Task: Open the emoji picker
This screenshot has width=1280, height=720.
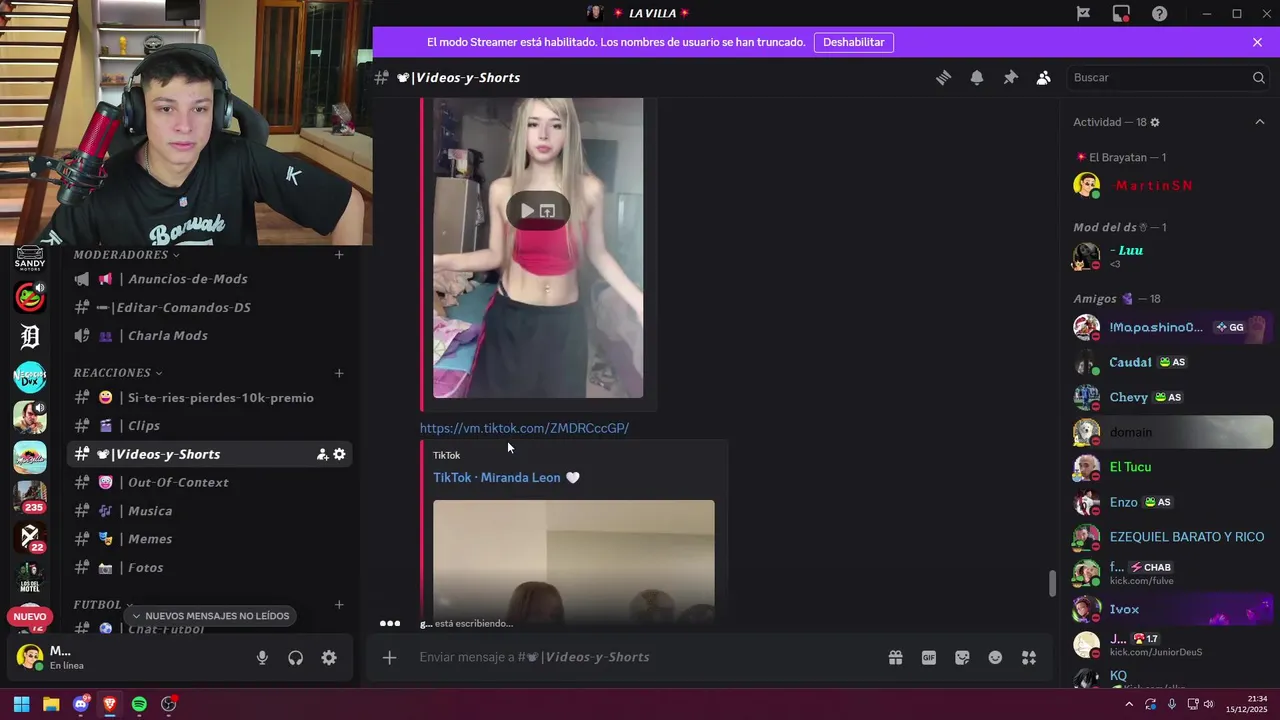Action: 995,657
